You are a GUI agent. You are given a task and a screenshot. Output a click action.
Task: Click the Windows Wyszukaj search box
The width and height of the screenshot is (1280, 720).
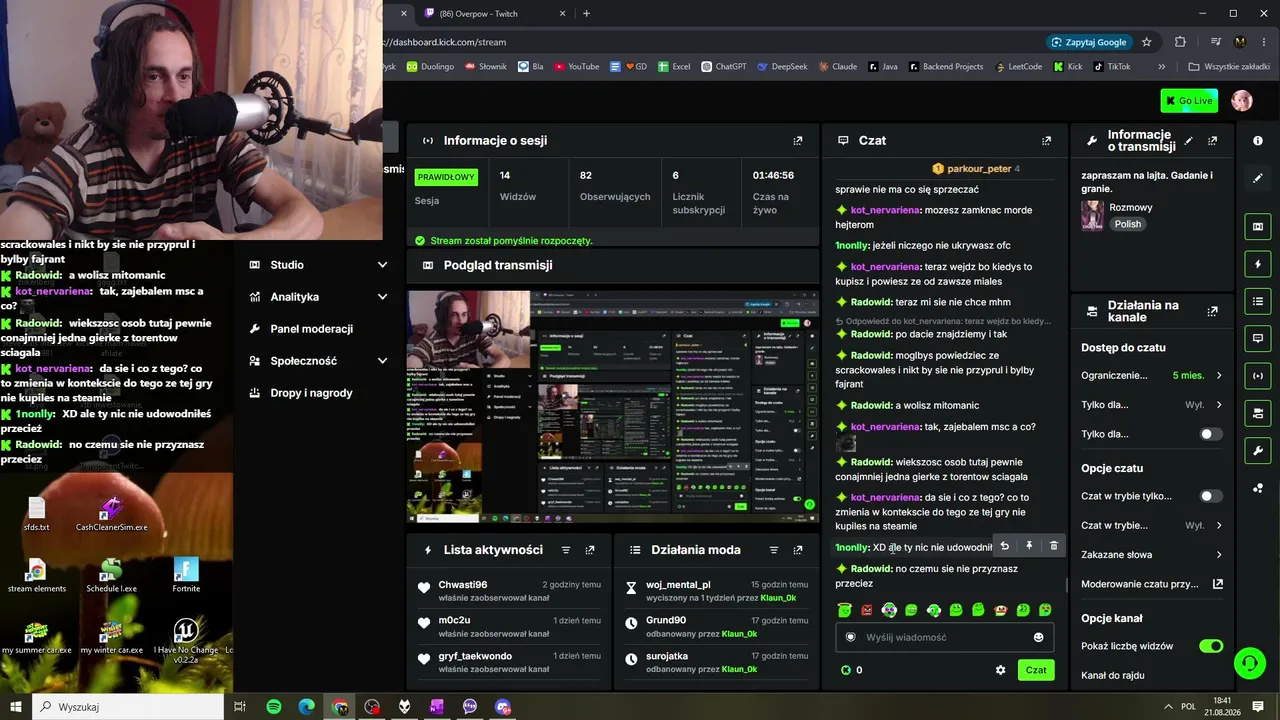click(x=130, y=707)
